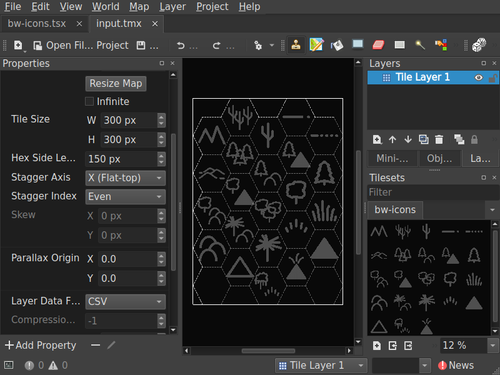This screenshot has height=375, width=500.
Task: Undo the last action
Action: click(181, 45)
